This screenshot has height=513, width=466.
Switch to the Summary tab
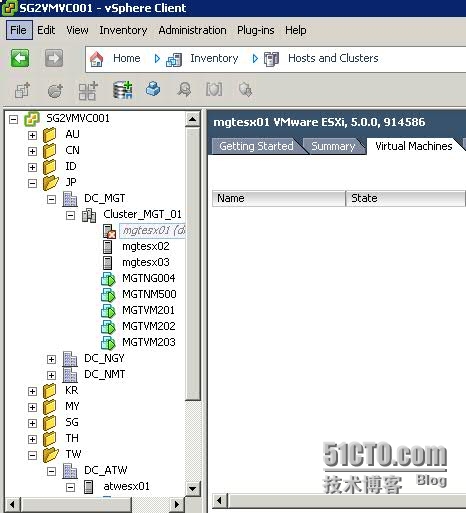[333, 146]
